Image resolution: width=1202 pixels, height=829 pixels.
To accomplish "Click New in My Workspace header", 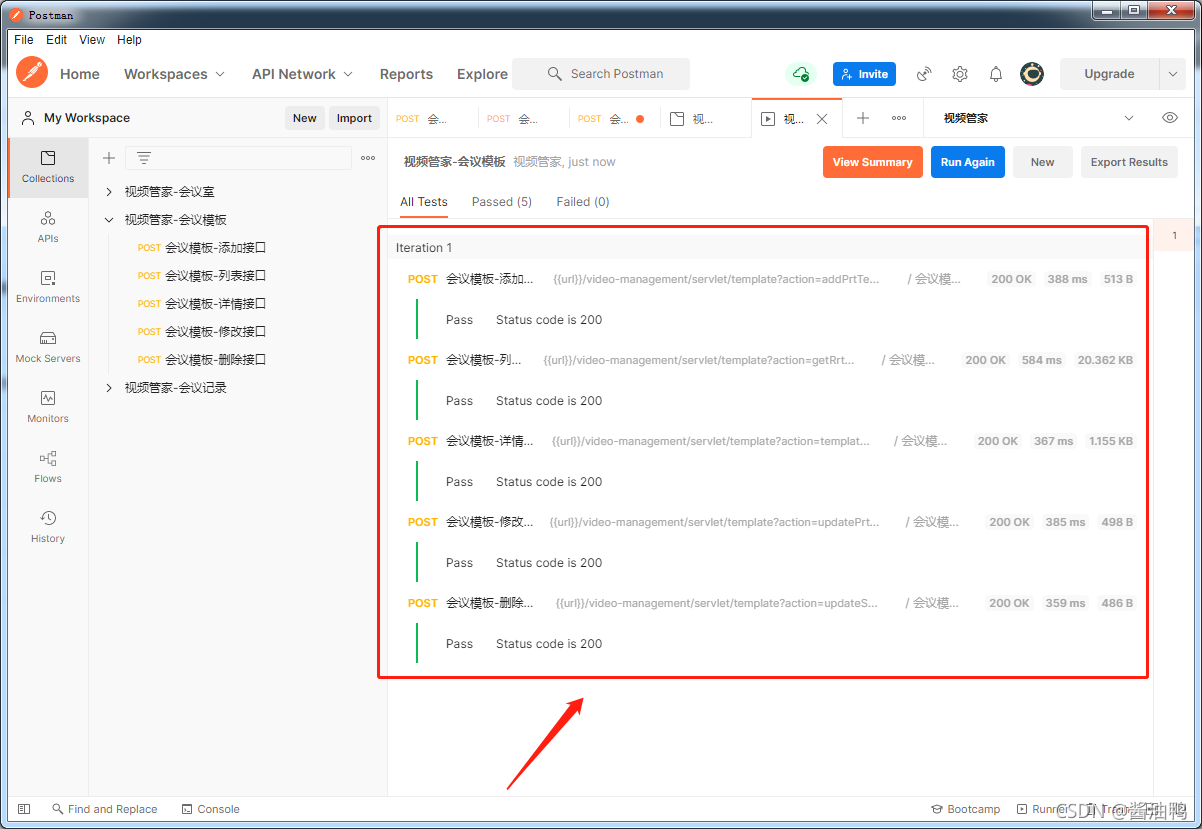I will (x=305, y=118).
